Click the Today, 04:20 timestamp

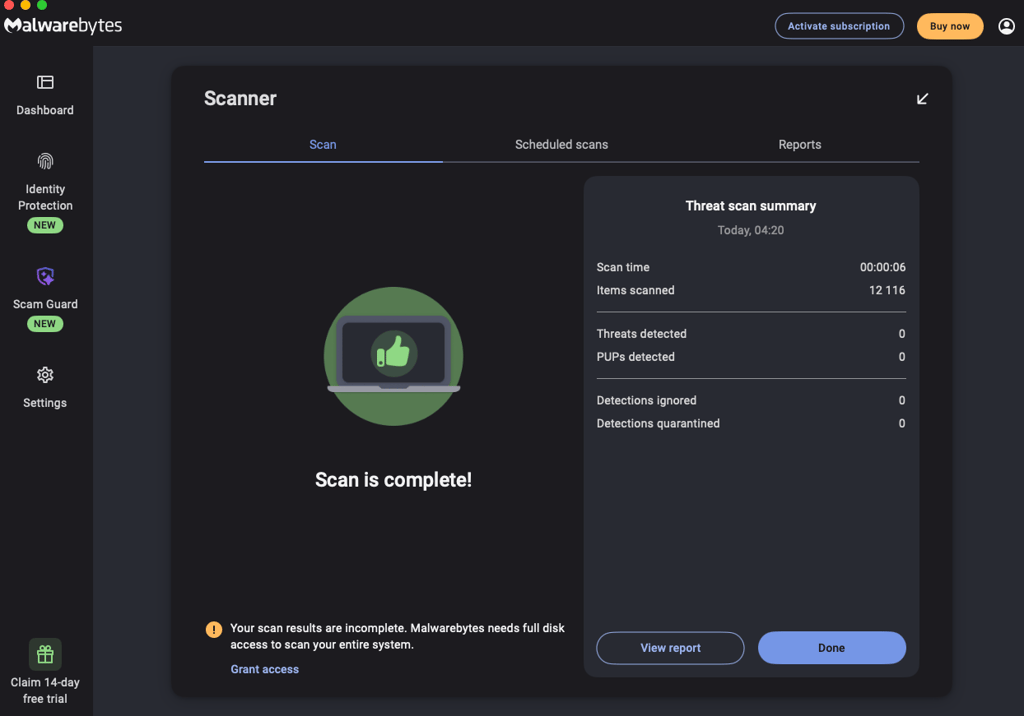pyautogui.click(x=751, y=230)
